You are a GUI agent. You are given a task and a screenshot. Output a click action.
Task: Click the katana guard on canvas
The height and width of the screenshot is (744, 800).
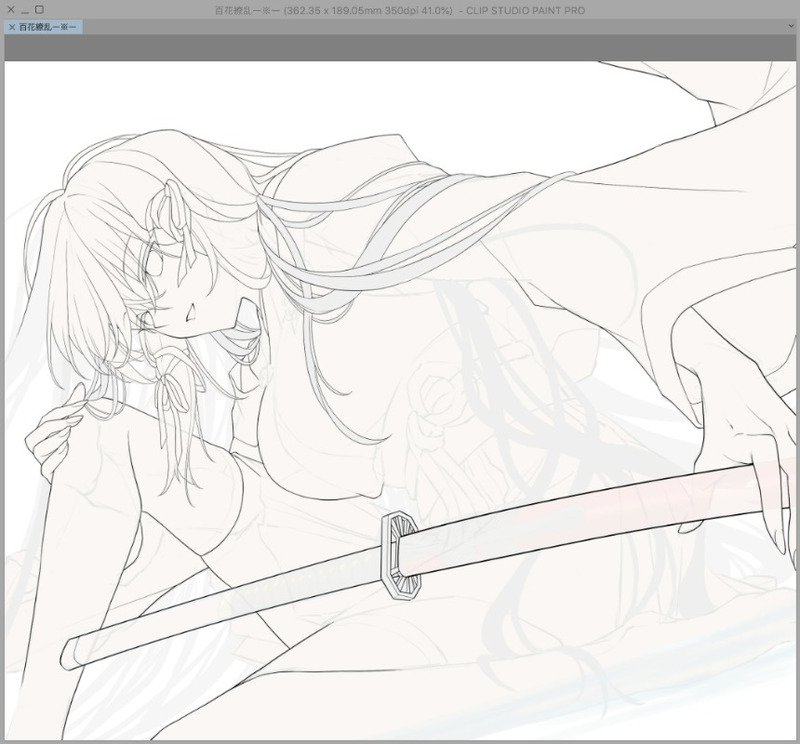pyautogui.click(x=401, y=555)
